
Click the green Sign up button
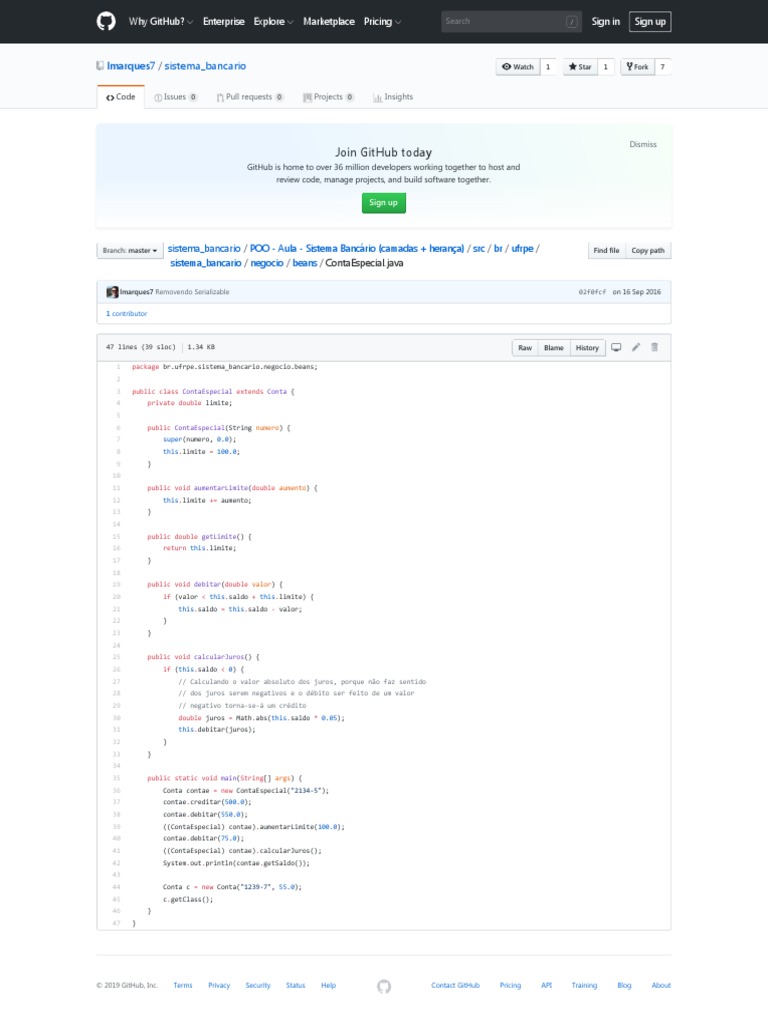point(384,202)
